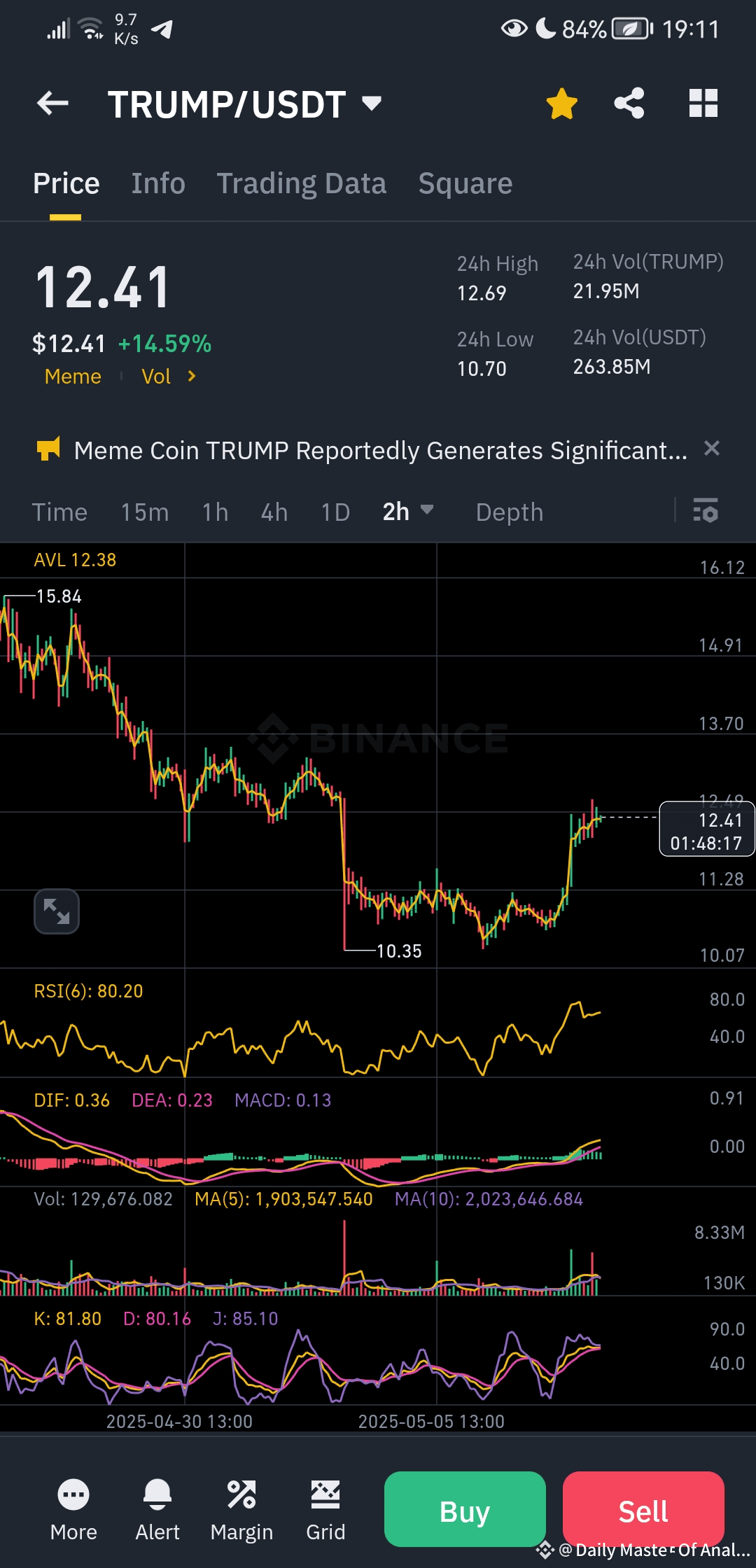This screenshot has height=1568, width=756.
Task: Select the 1D chart interval
Action: pyautogui.click(x=335, y=512)
